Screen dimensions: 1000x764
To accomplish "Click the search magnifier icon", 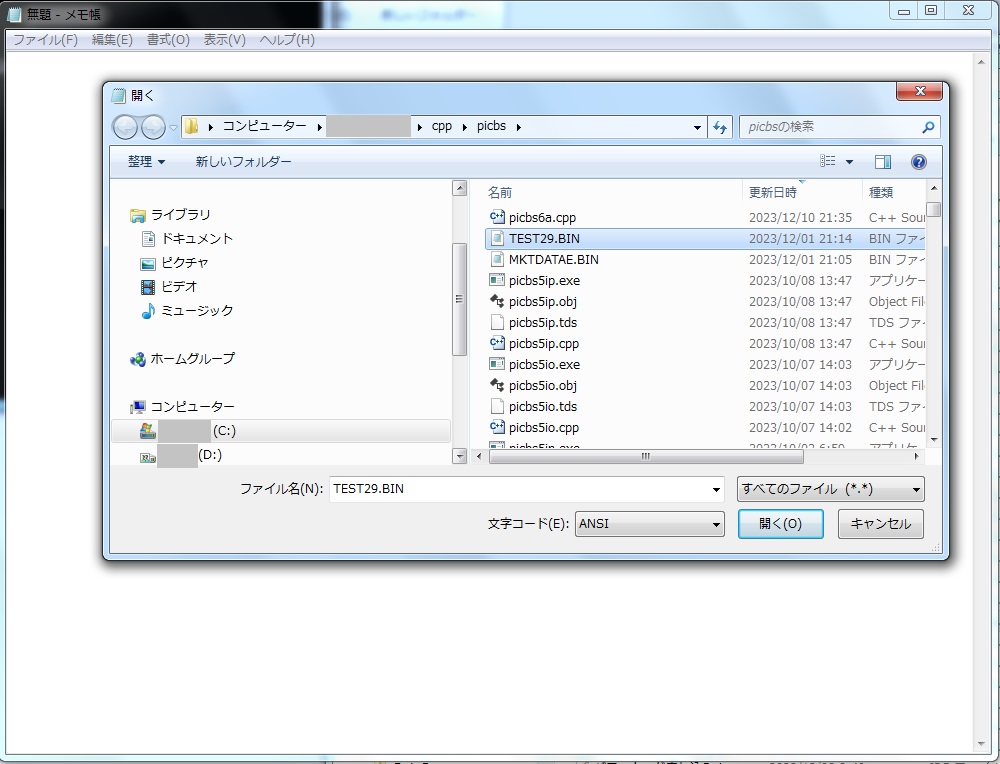I will (928, 127).
